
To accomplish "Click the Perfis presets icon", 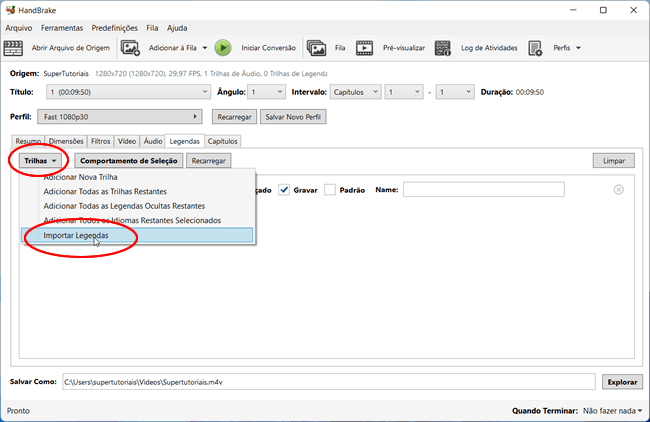I will click(x=536, y=47).
